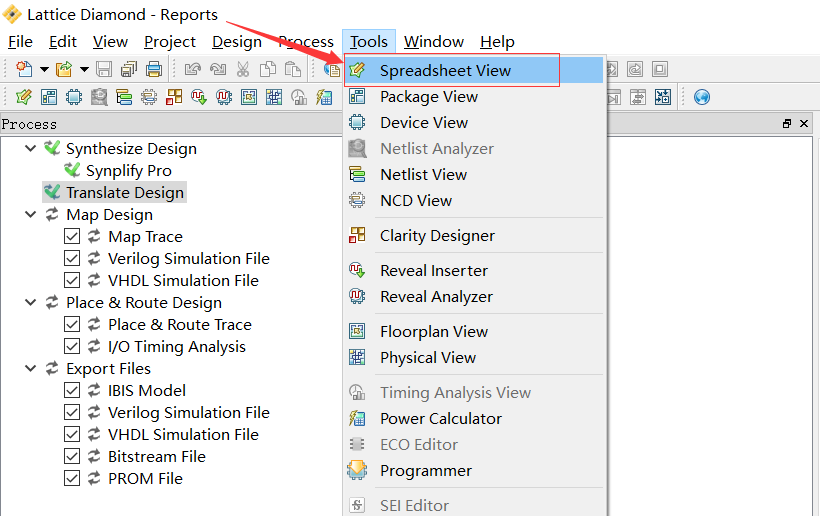Choose Programmer in the Tools menu
The image size is (820, 516).
pos(474,471)
